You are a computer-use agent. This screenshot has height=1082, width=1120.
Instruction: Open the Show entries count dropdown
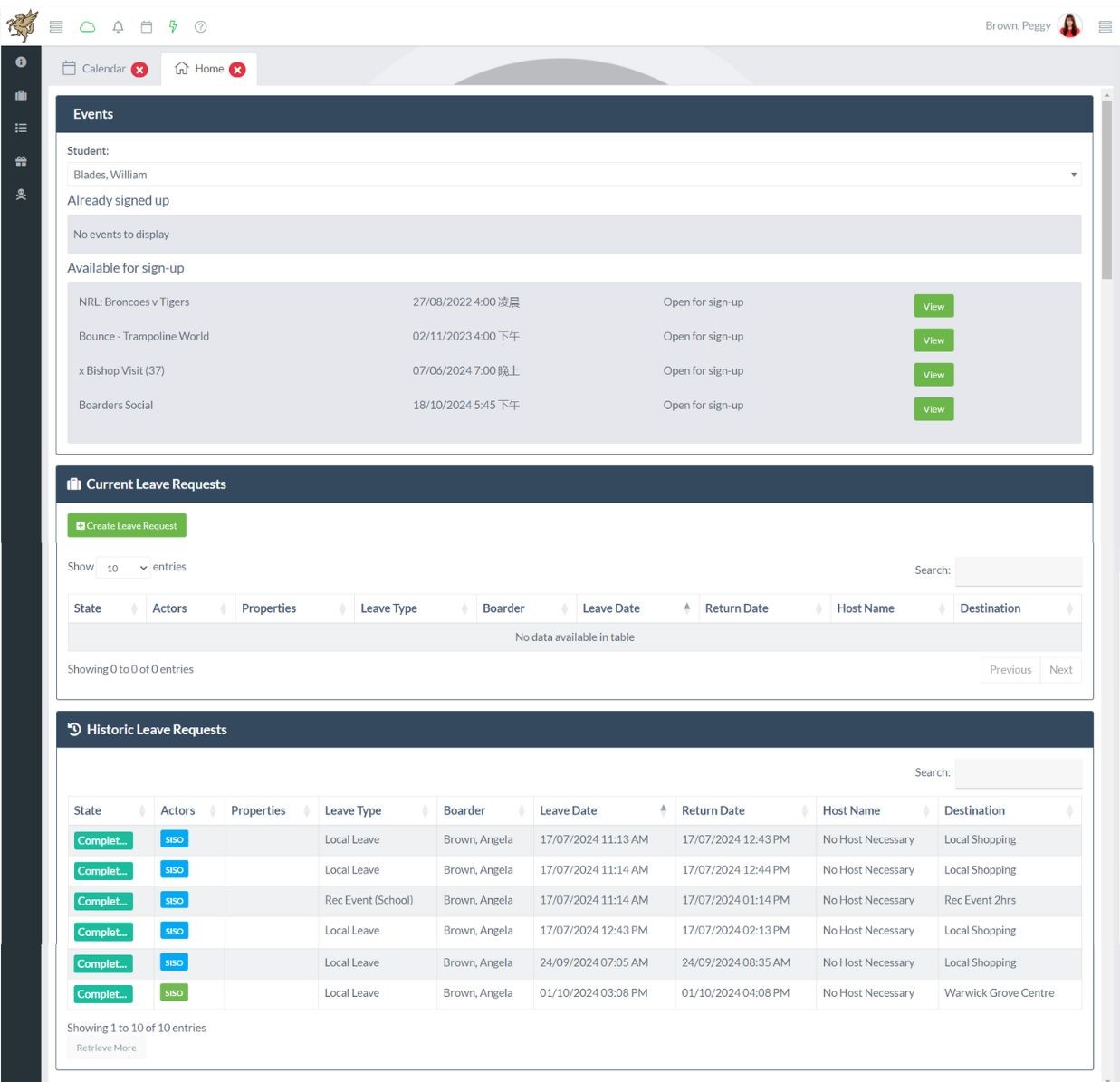click(x=123, y=568)
